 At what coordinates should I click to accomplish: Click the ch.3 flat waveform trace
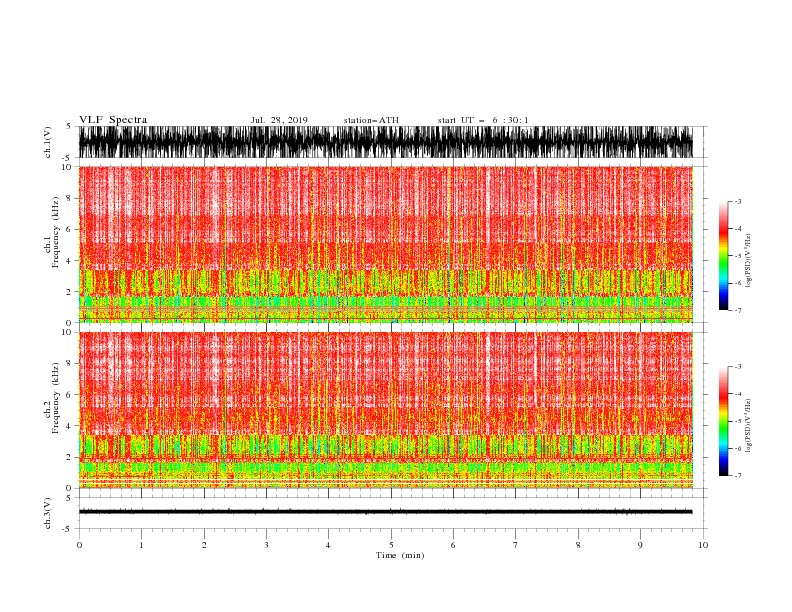pos(385,512)
